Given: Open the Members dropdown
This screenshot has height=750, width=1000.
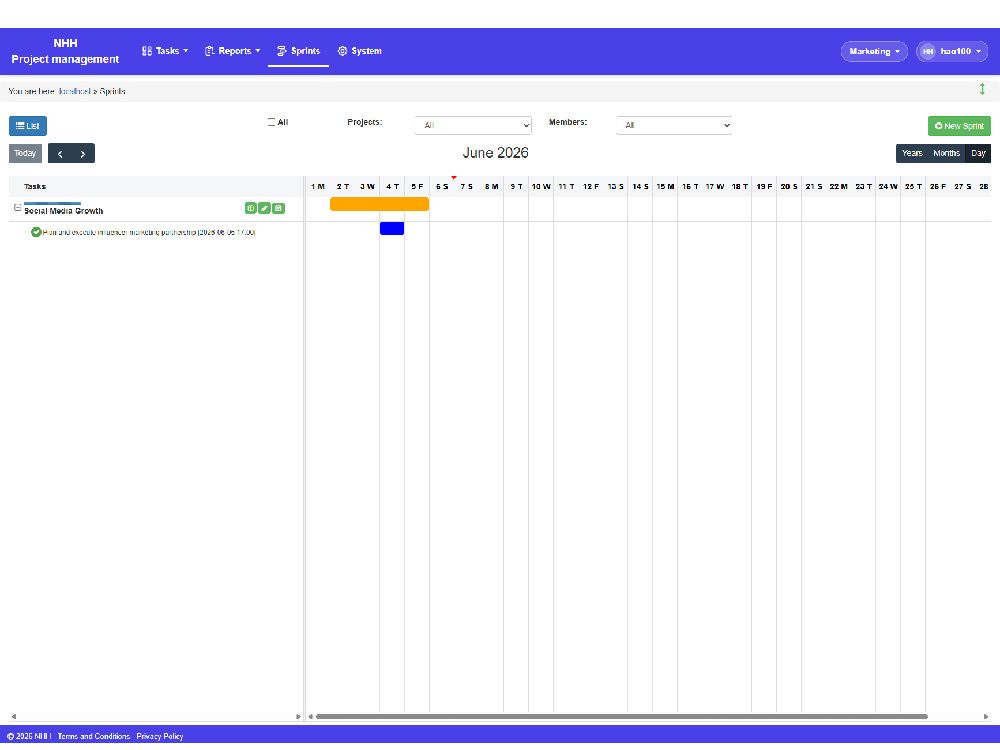Looking at the screenshot, I should tap(674, 126).
